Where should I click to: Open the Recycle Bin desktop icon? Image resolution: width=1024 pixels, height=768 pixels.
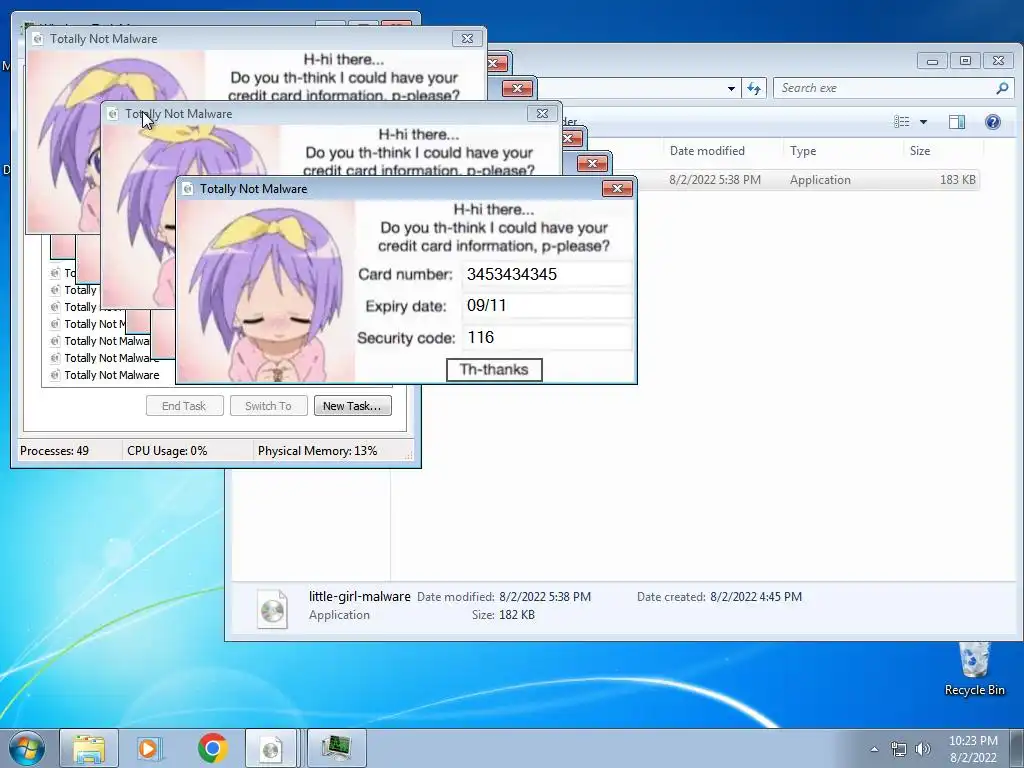click(x=974, y=669)
